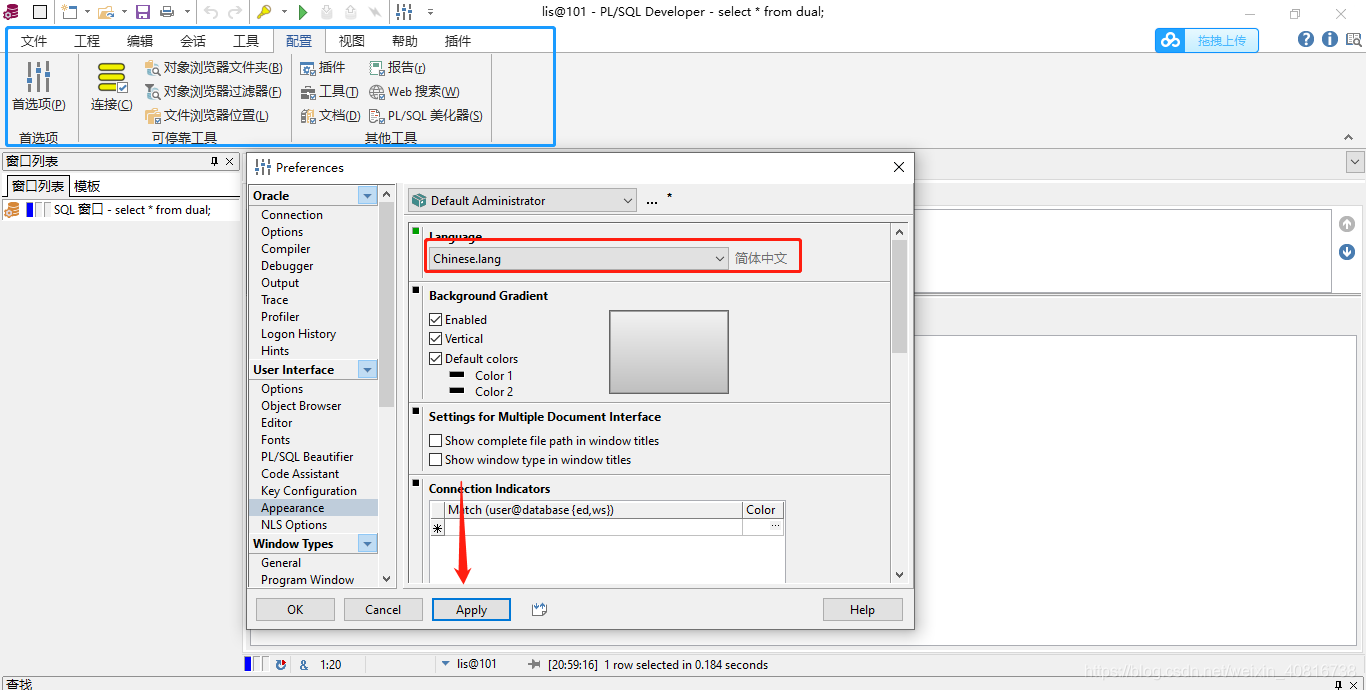
Task: Click the Cancel button in Preferences
Action: click(x=383, y=609)
